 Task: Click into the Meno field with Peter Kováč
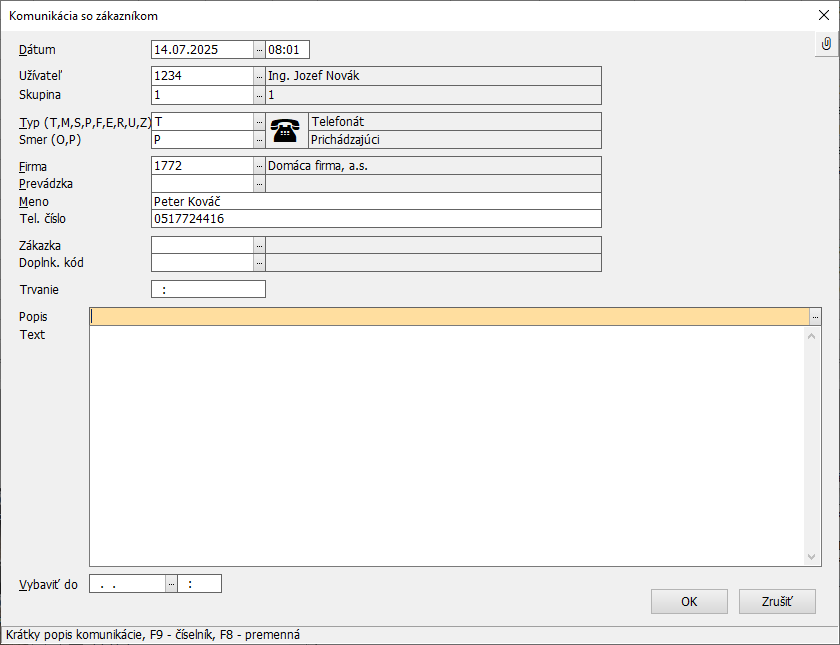pos(376,201)
